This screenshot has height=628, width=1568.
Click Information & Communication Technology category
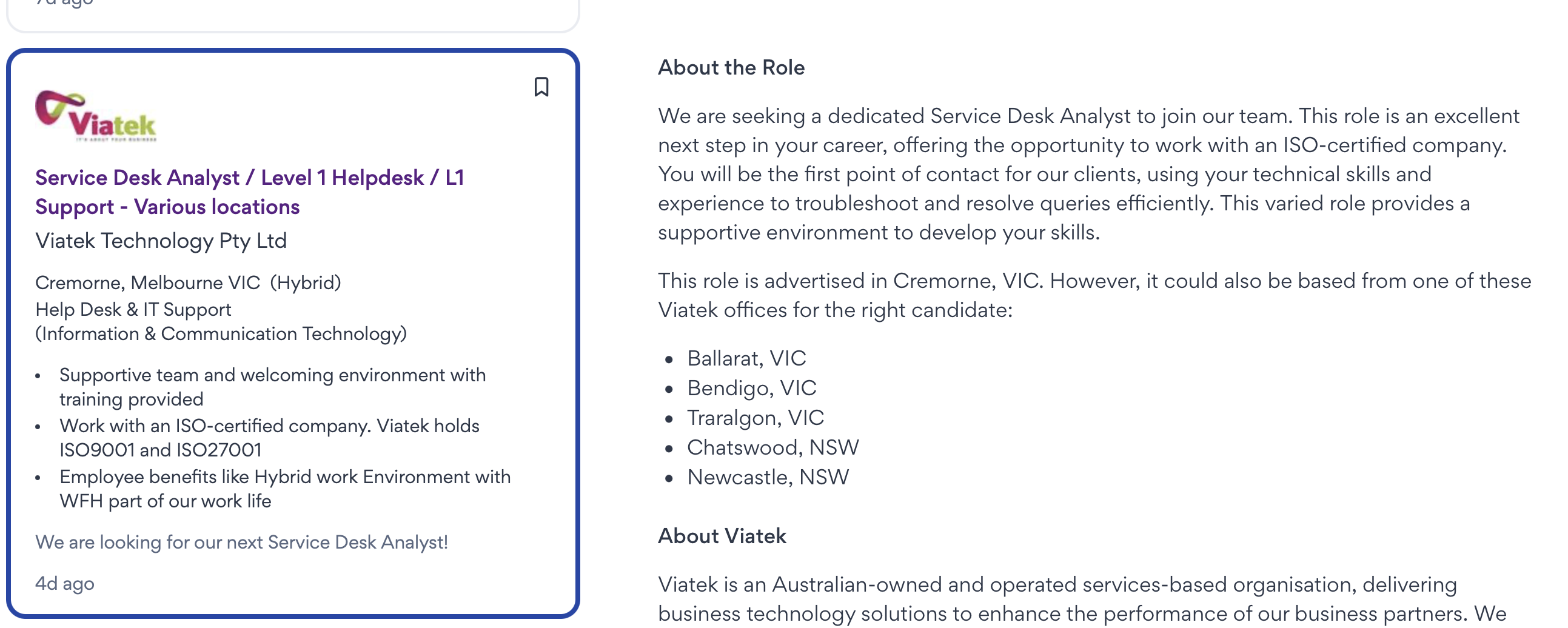(x=221, y=333)
